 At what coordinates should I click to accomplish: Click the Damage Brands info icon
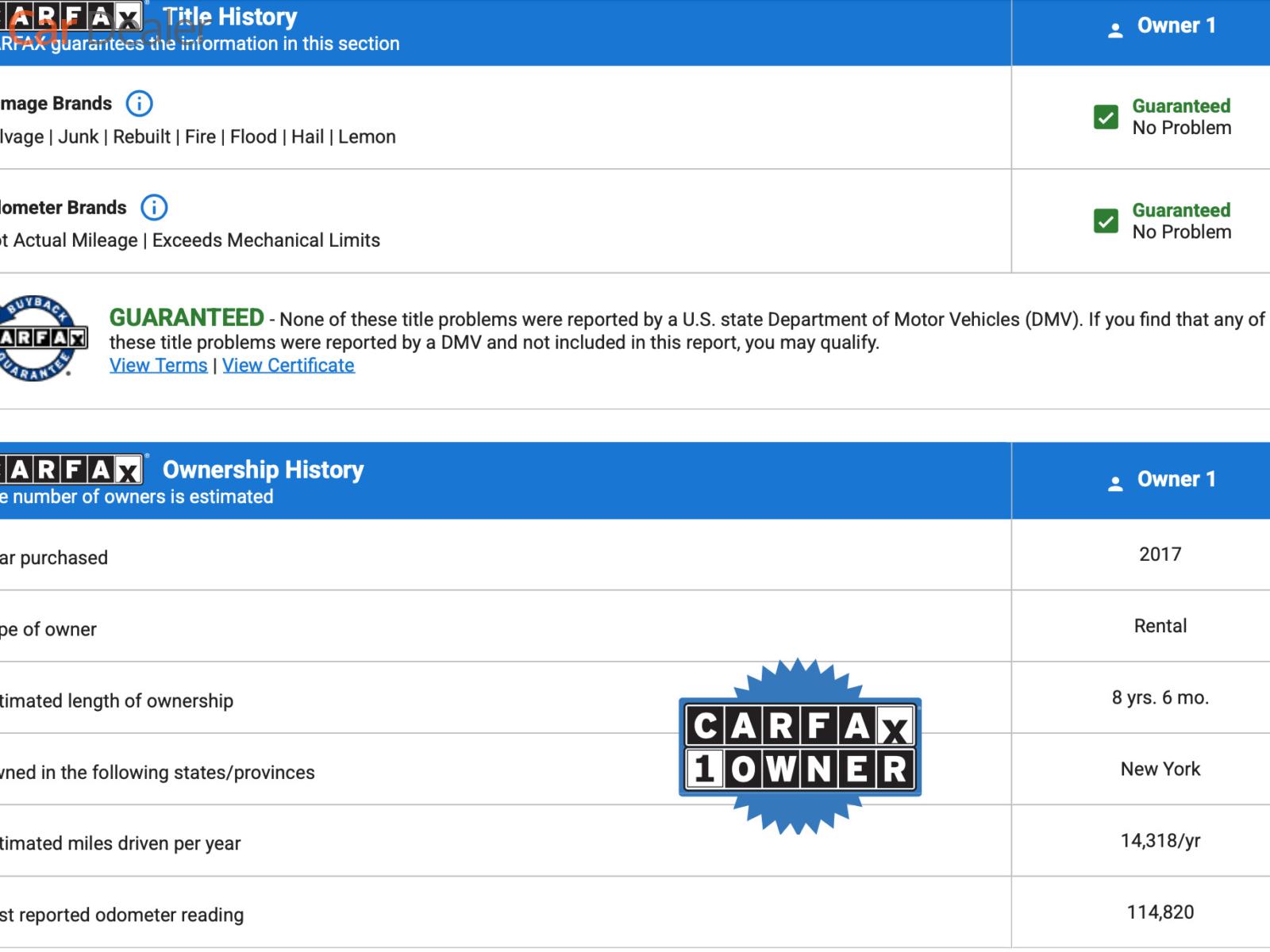pyautogui.click(x=139, y=104)
